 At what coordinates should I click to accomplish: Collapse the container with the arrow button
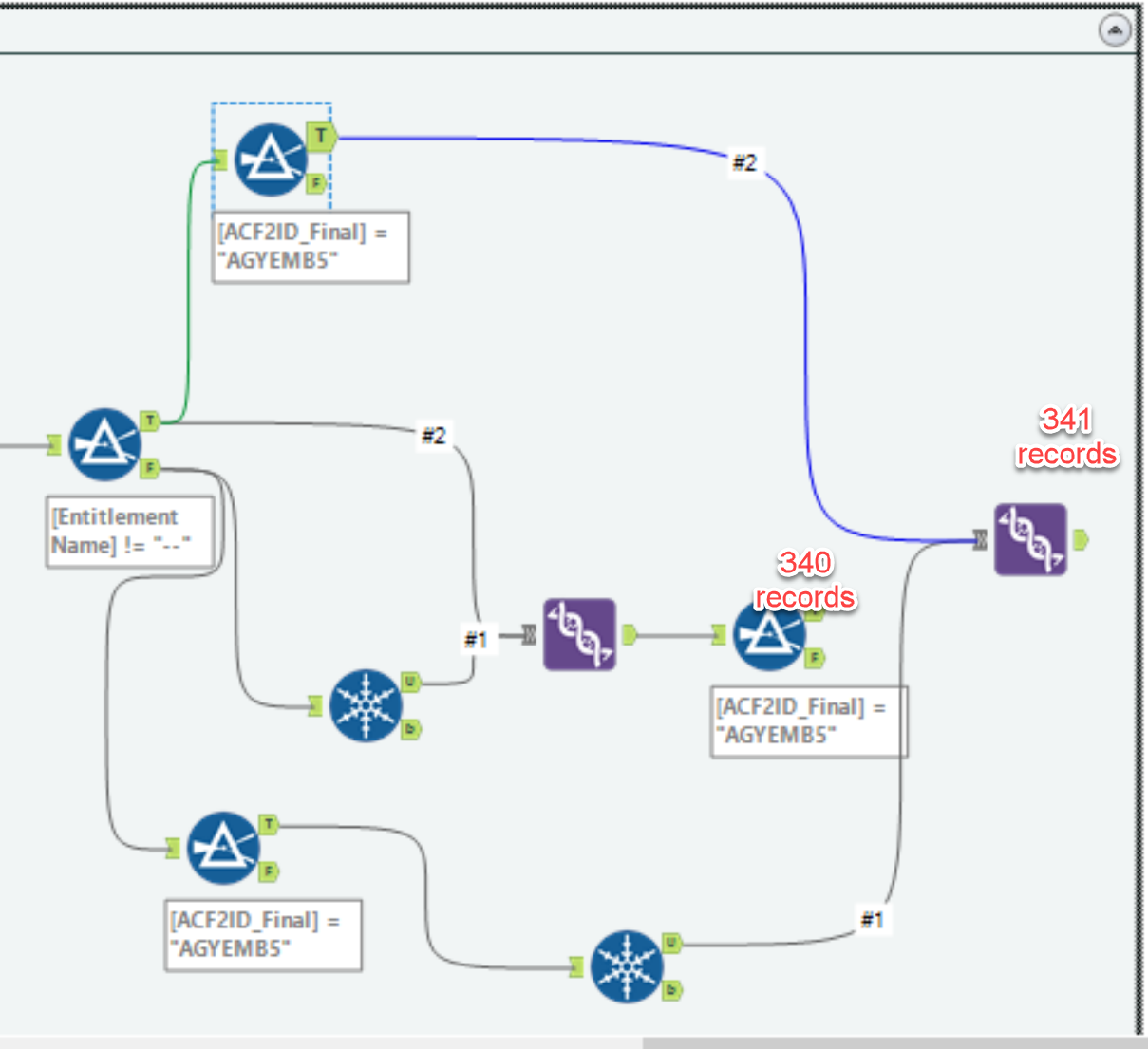tap(1114, 28)
